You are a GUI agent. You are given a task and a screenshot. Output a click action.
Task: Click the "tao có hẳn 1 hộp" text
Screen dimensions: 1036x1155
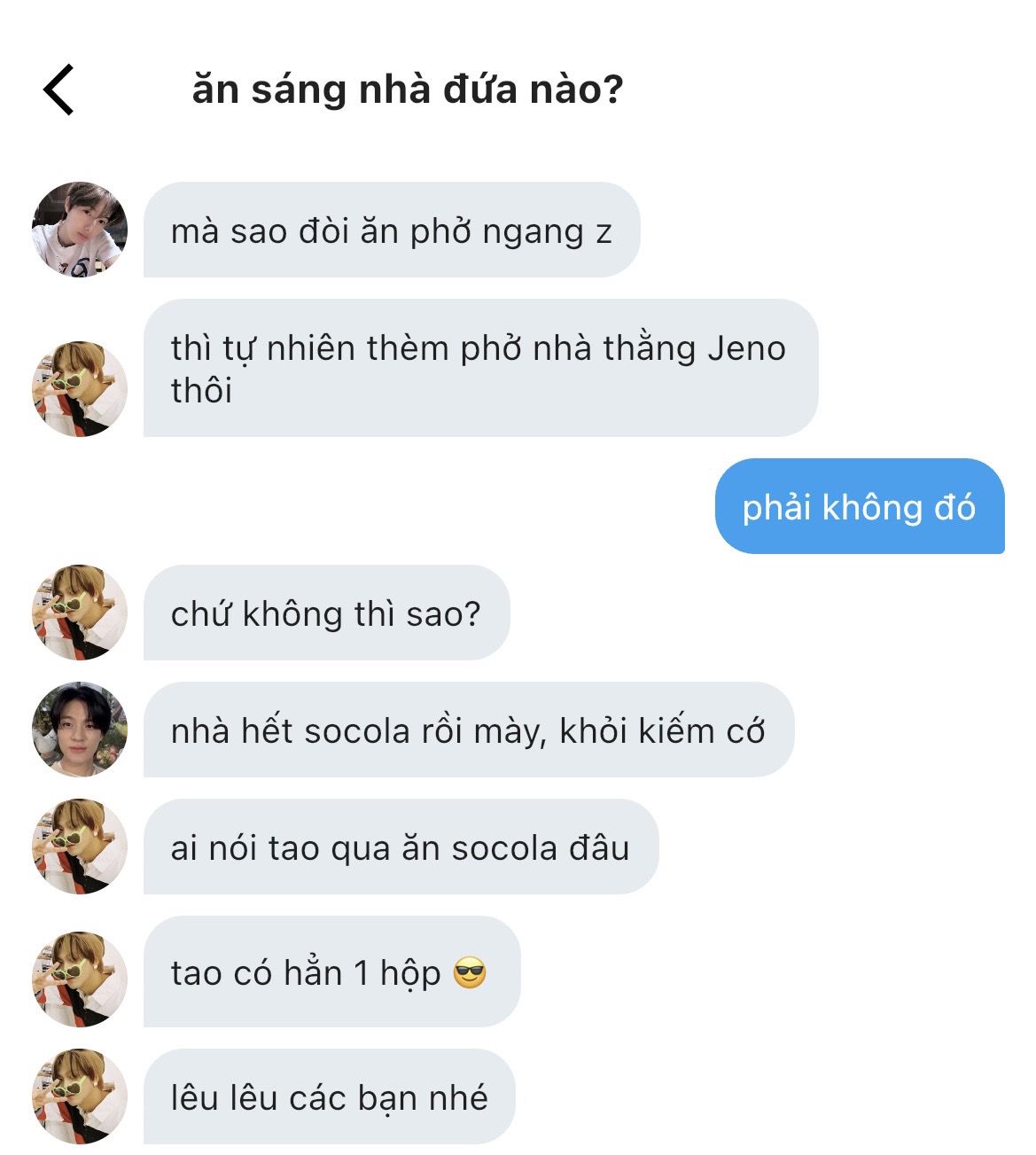pyautogui.click(x=306, y=973)
